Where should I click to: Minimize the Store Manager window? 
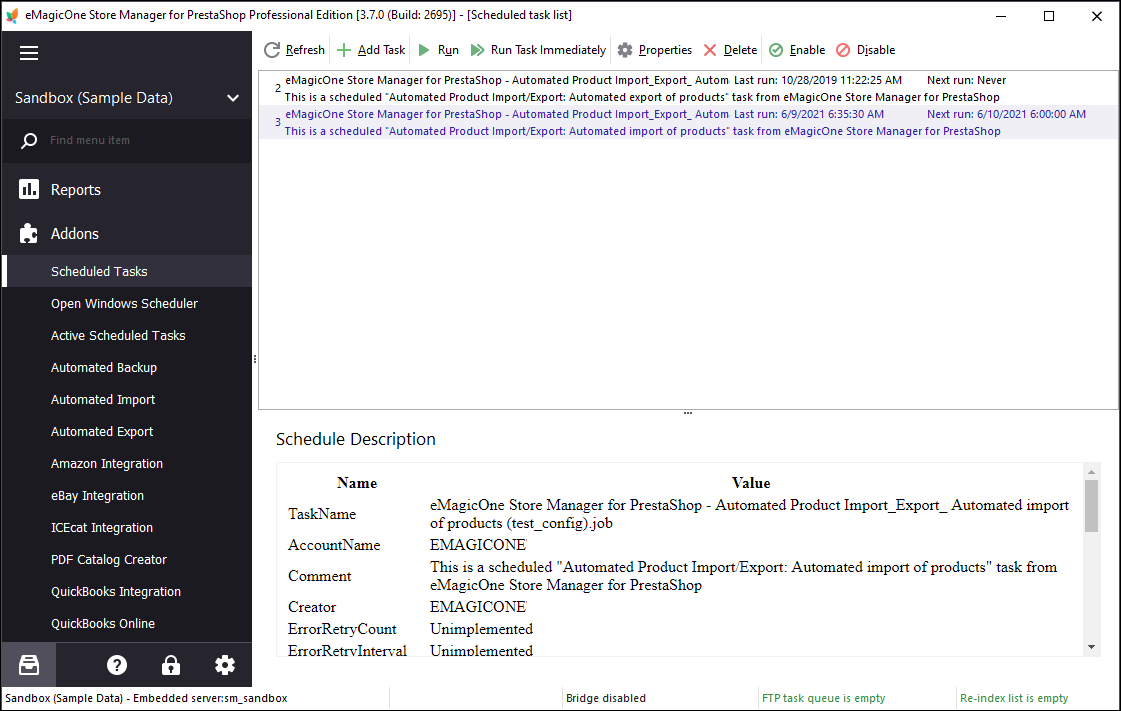(1001, 16)
